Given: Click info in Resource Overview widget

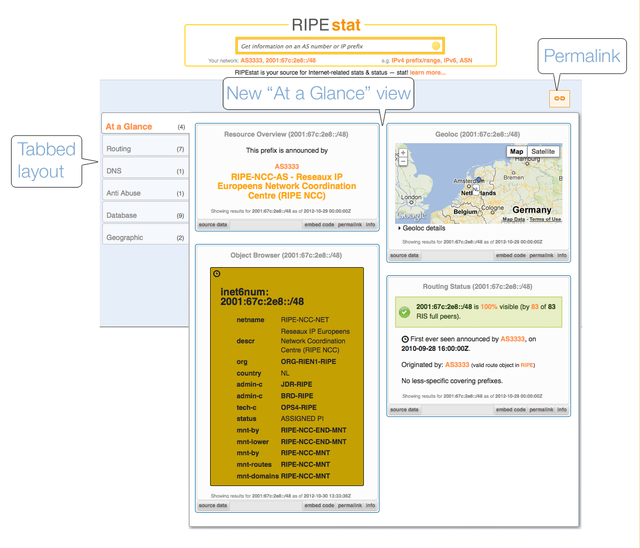Looking at the screenshot, I should 370,225.
